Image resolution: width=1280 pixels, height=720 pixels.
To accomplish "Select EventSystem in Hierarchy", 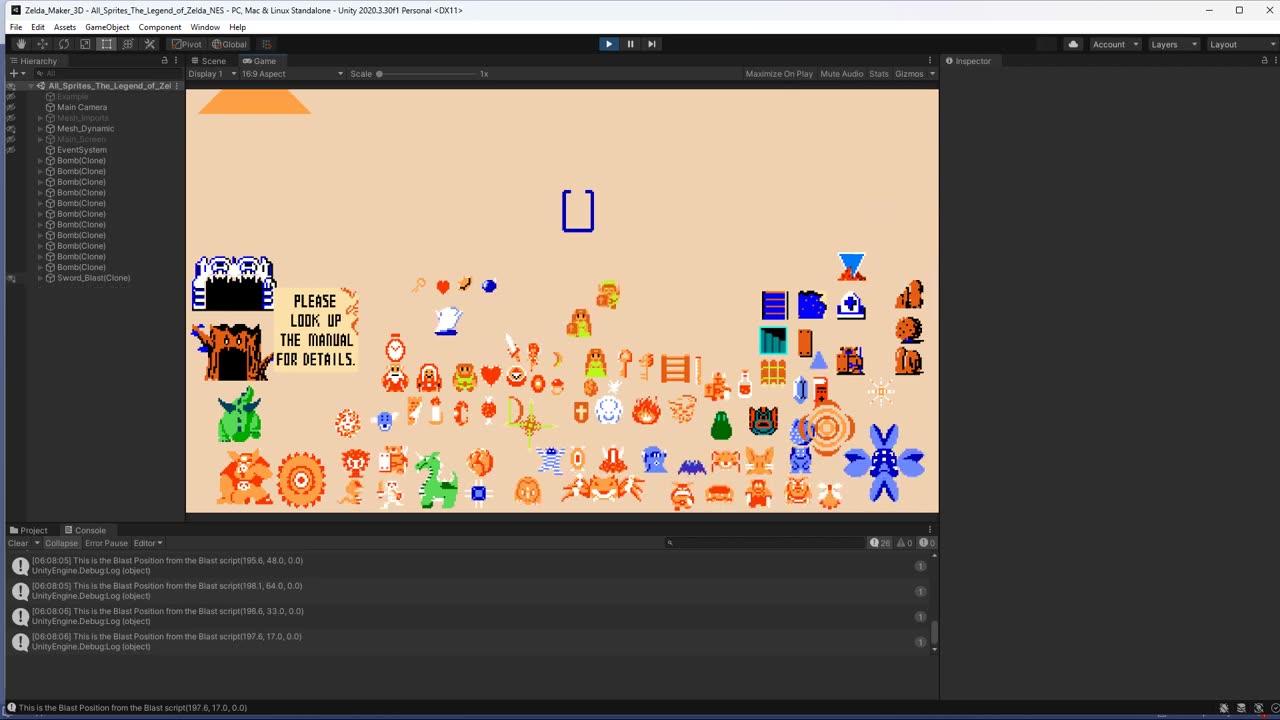I will point(82,150).
